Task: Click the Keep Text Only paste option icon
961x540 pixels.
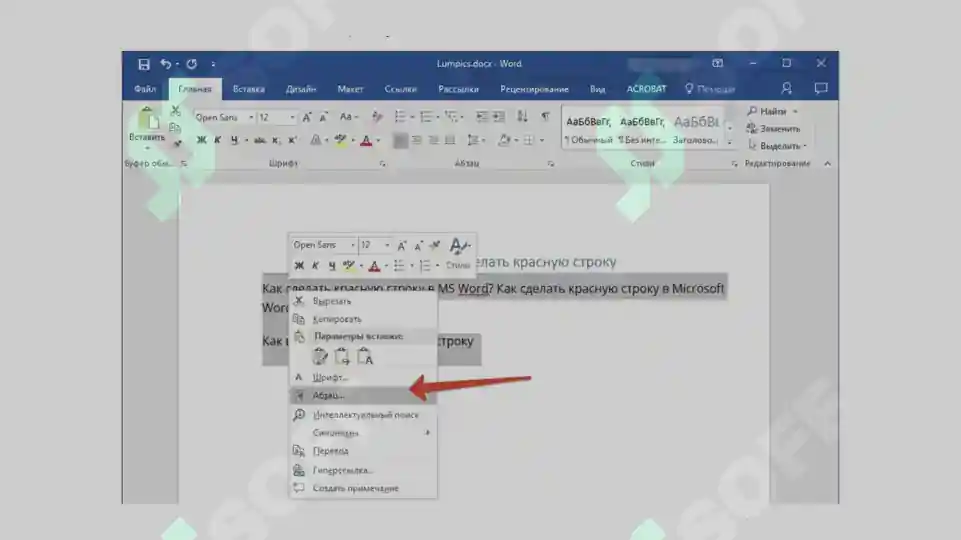Action: (365, 356)
